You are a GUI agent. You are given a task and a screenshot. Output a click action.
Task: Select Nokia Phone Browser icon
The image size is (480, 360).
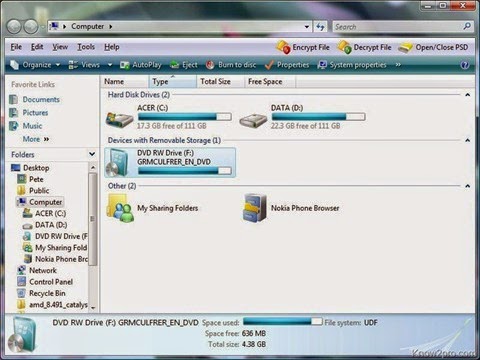pyautogui.click(x=255, y=208)
